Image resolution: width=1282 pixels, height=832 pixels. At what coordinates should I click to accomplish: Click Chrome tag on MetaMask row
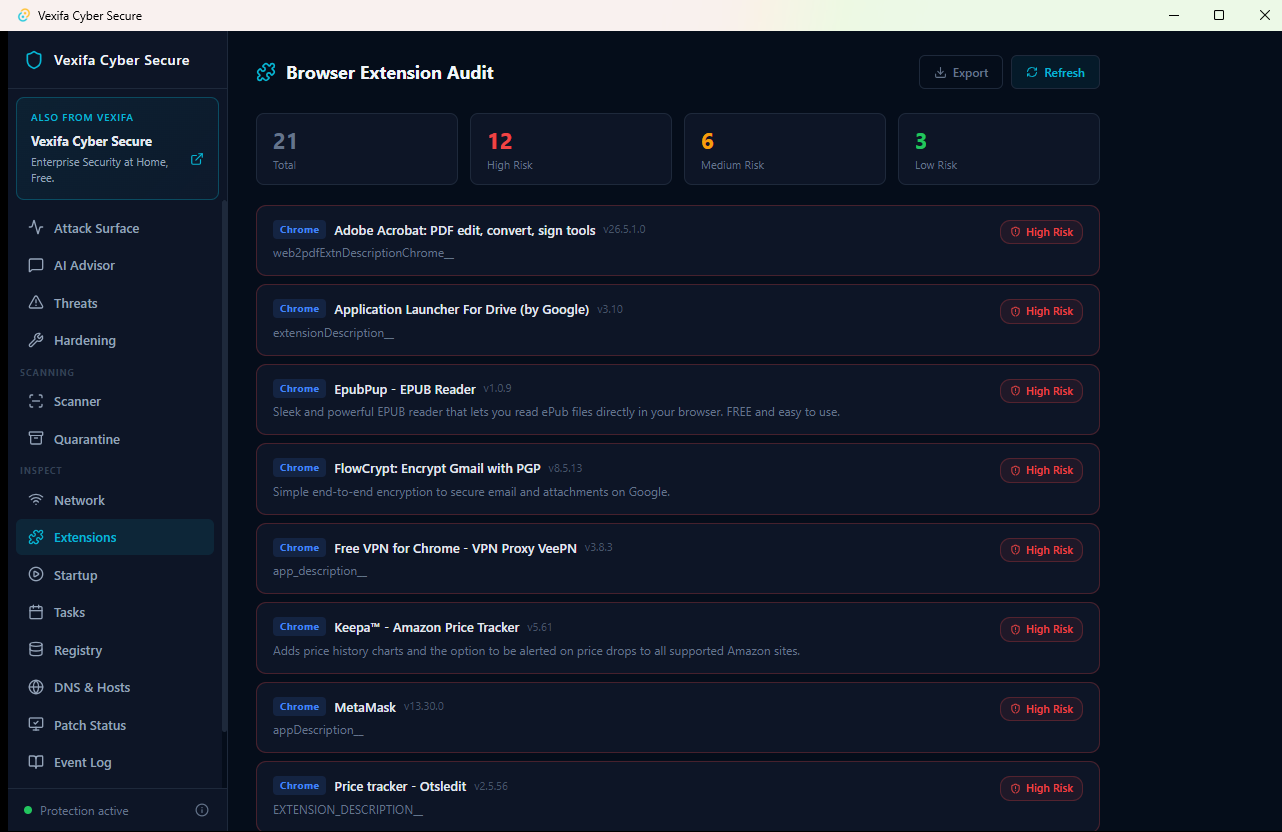(x=299, y=707)
